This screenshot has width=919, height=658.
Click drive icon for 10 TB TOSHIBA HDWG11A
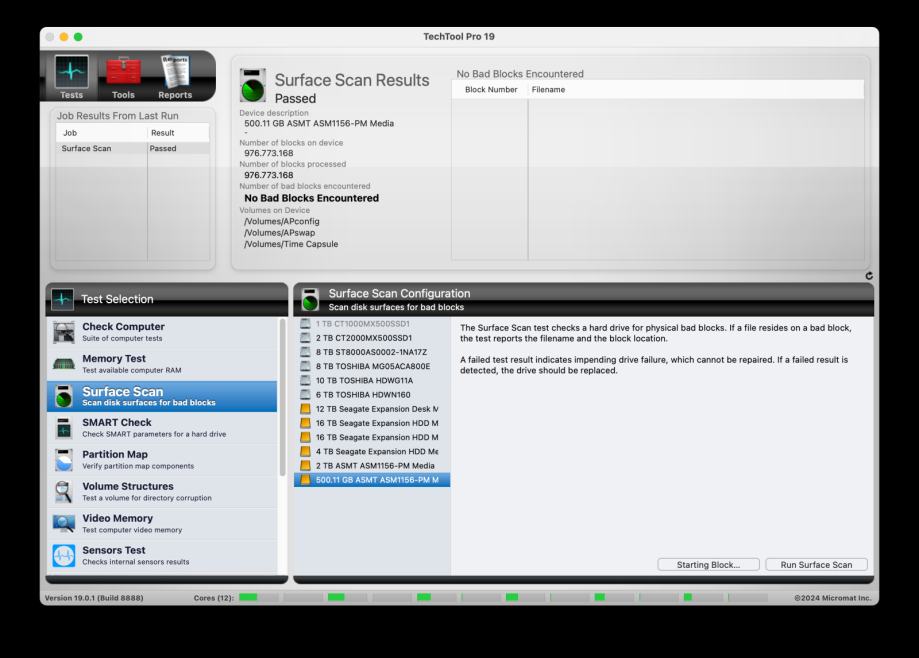305,380
